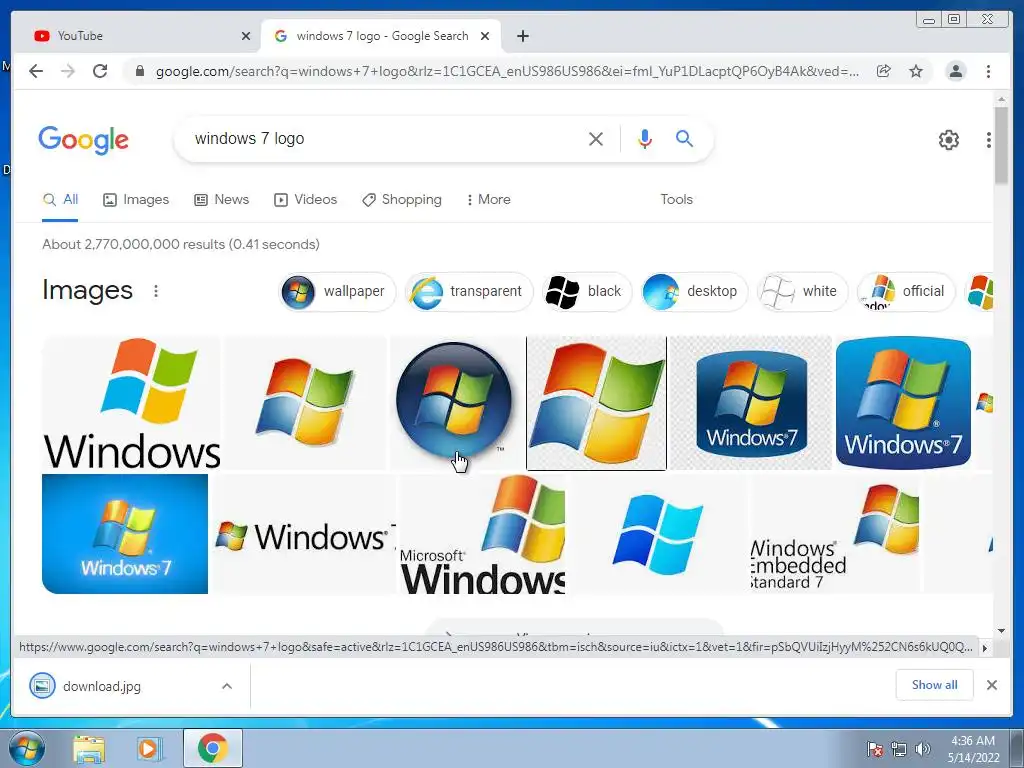This screenshot has width=1024, height=768.
Task: Open the Windows Embedded Standard 7 image
Action: point(835,534)
